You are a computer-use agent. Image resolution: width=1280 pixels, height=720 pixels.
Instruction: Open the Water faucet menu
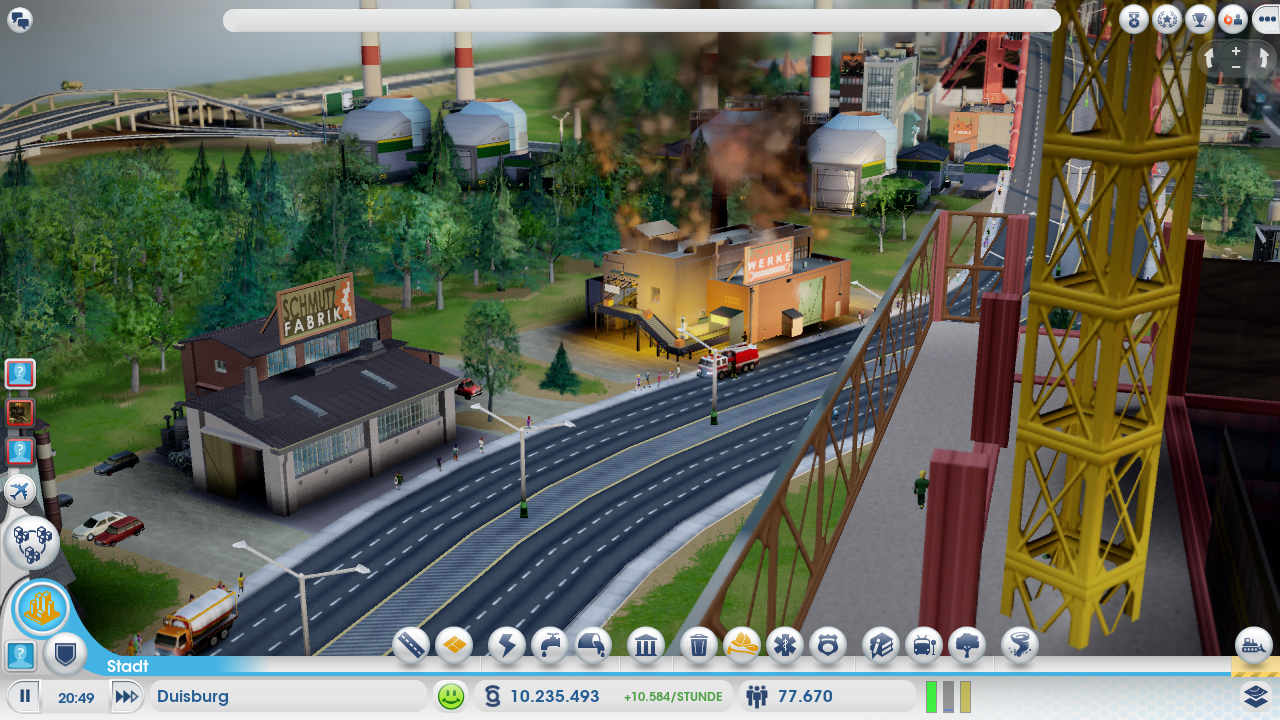coord(550,645)
